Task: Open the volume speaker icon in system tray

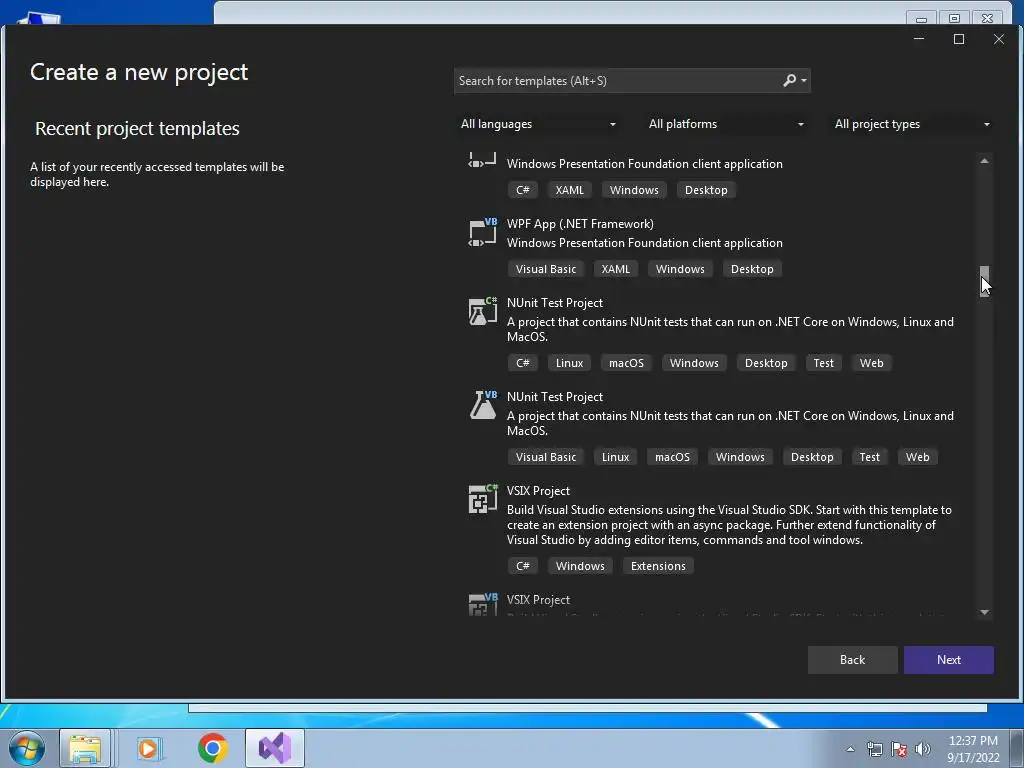Action: (x=923, y=749)
